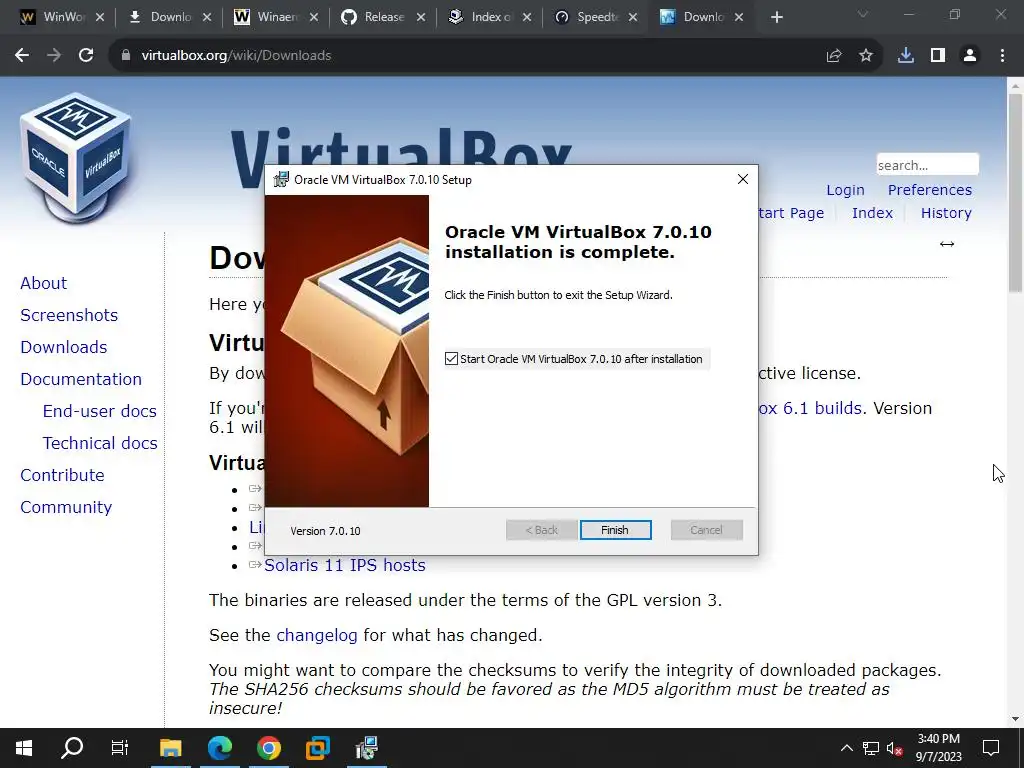Viewport: 1024px width, 768px height.
Task: Click Finish in VirtualBox Setup wizard
Action: pyautogui.click(x=615, y=530)
